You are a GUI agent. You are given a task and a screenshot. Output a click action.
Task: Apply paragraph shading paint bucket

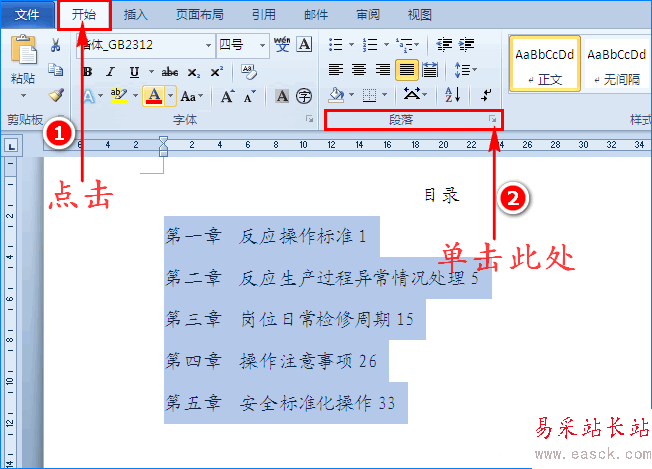(x=336, y=95)
